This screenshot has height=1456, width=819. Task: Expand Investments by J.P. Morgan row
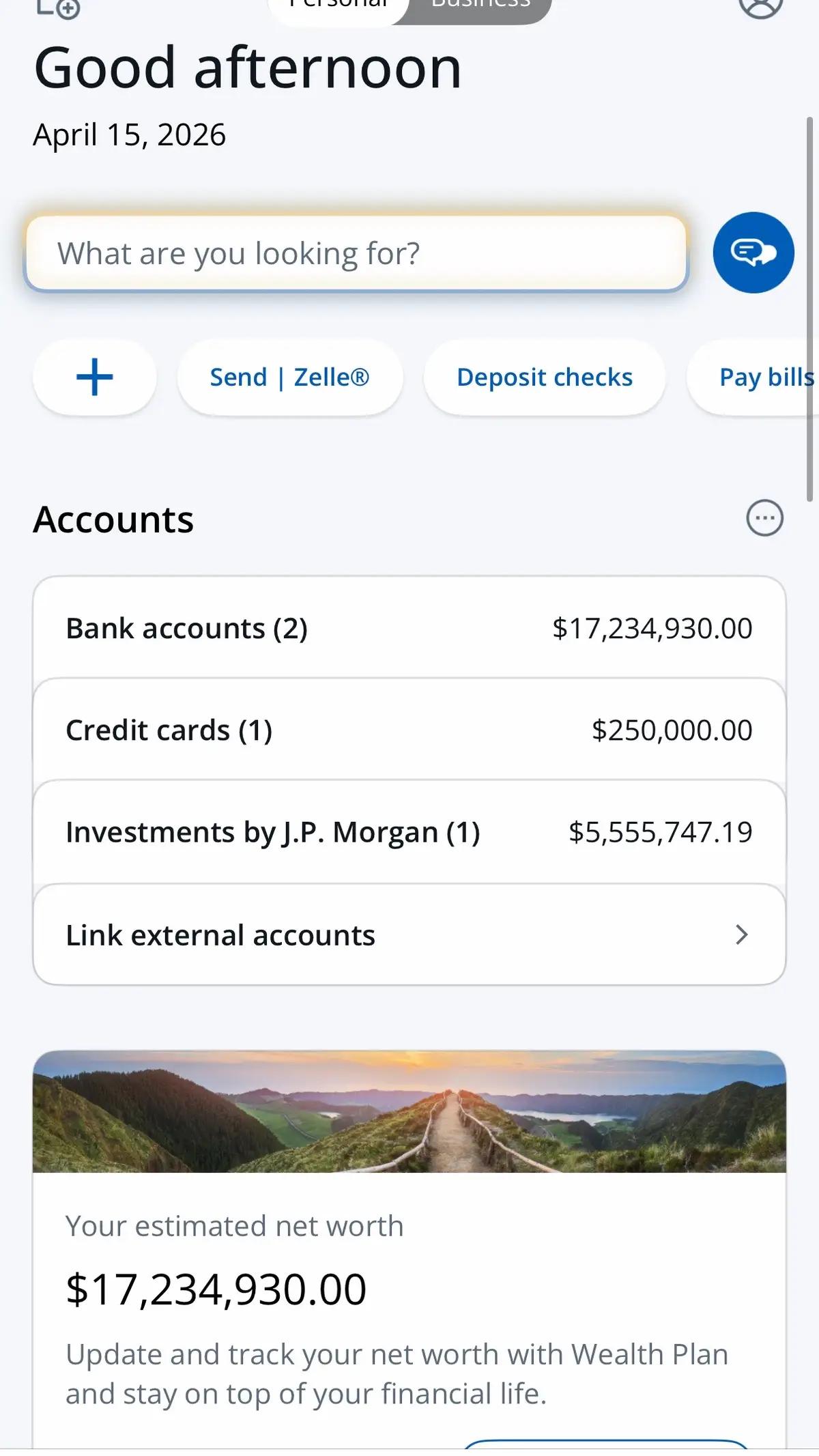click(409, 832)
